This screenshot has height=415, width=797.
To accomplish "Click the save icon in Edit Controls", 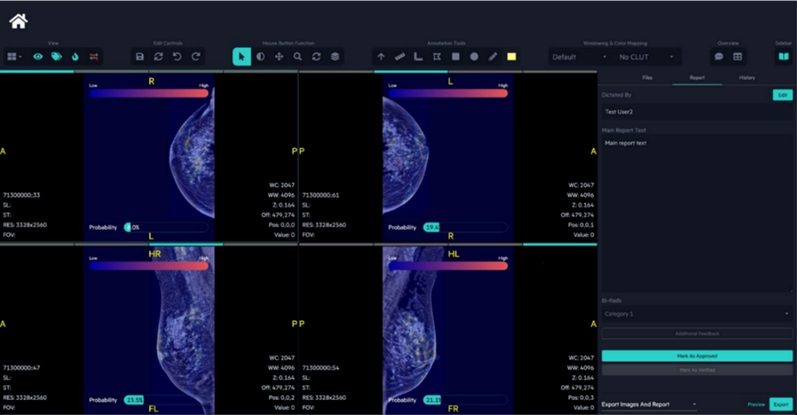I will tap(140, 57).
